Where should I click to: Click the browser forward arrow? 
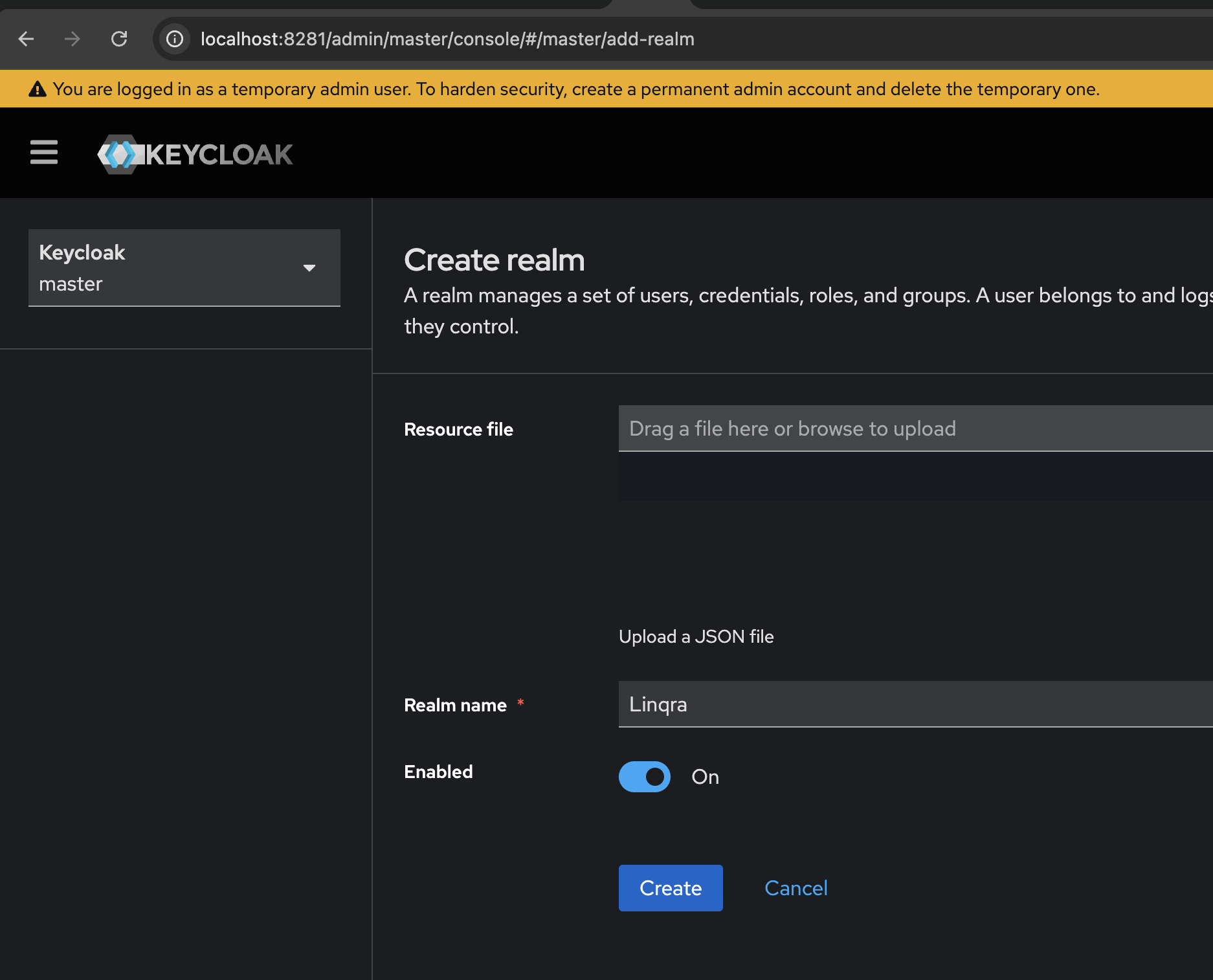[x=72, y=39]
